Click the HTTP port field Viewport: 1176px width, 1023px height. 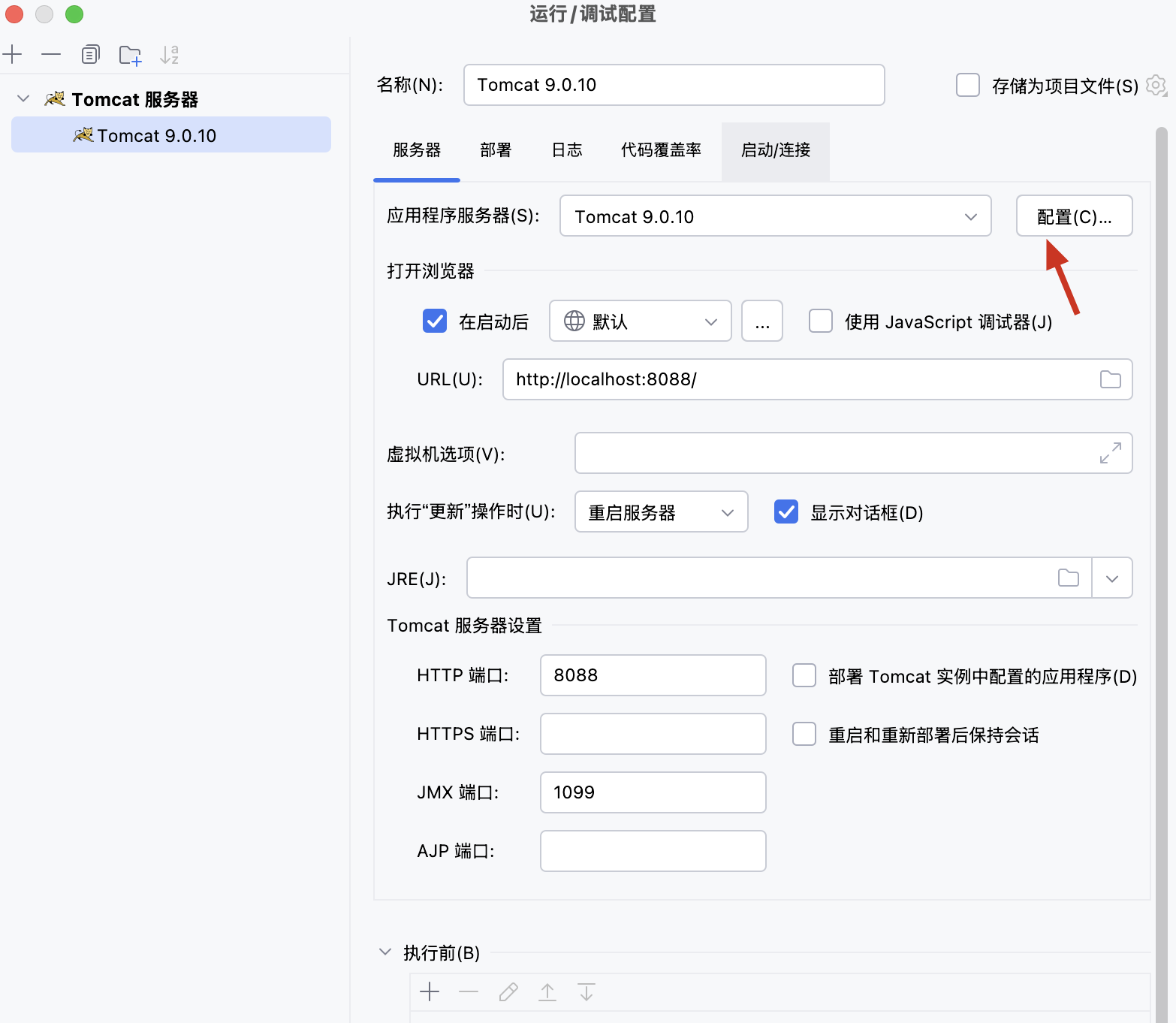pos(653,675)
